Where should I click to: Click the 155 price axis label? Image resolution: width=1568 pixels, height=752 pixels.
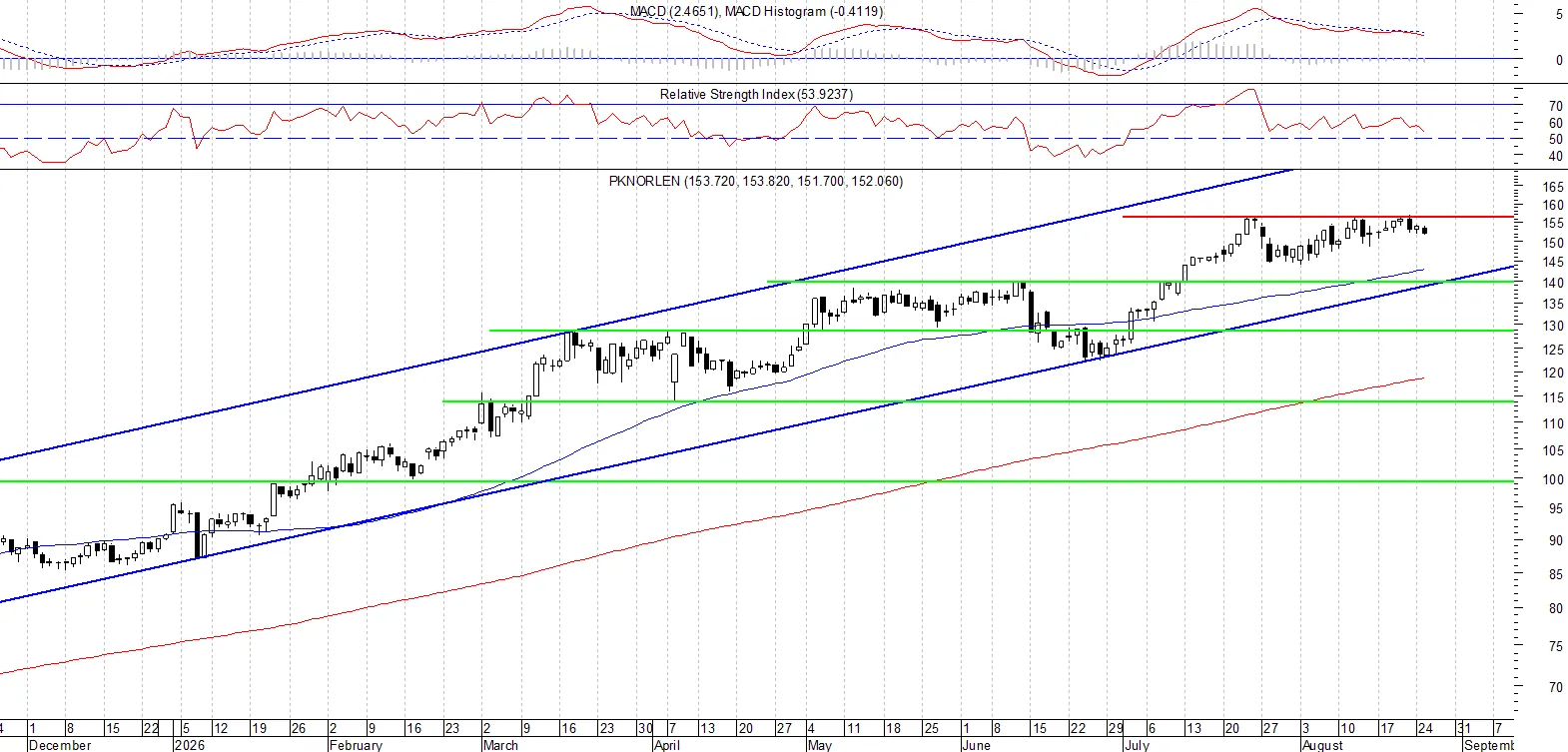point(1553,224)
